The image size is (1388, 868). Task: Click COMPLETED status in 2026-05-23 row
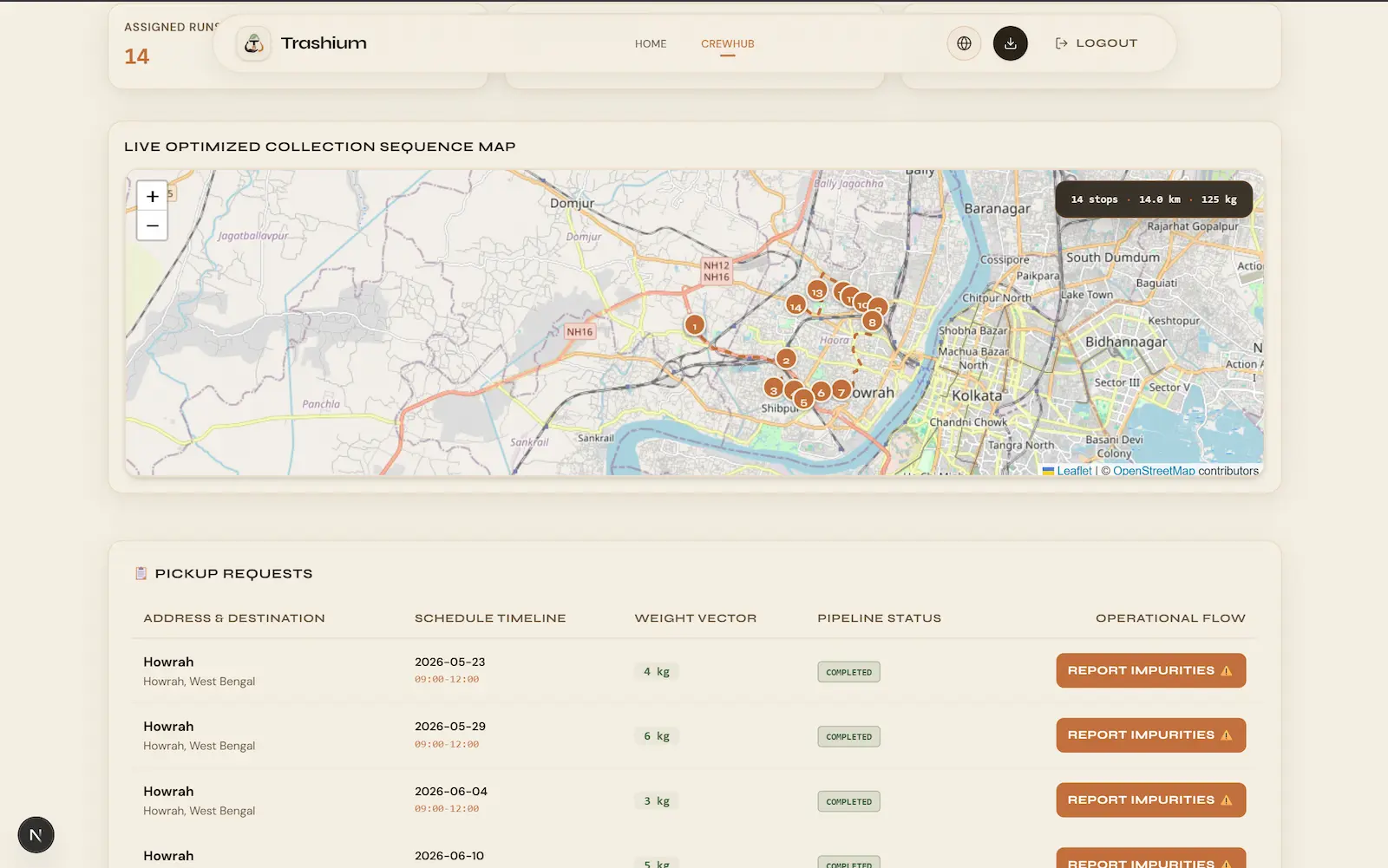[848, 672]
